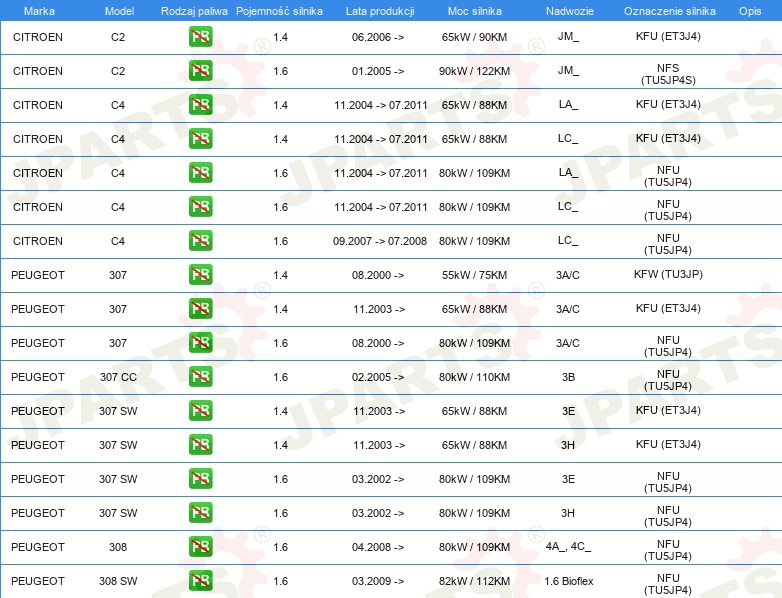Select the 03.2009 -> production date cell
The image size is (782, 598).
378,581
